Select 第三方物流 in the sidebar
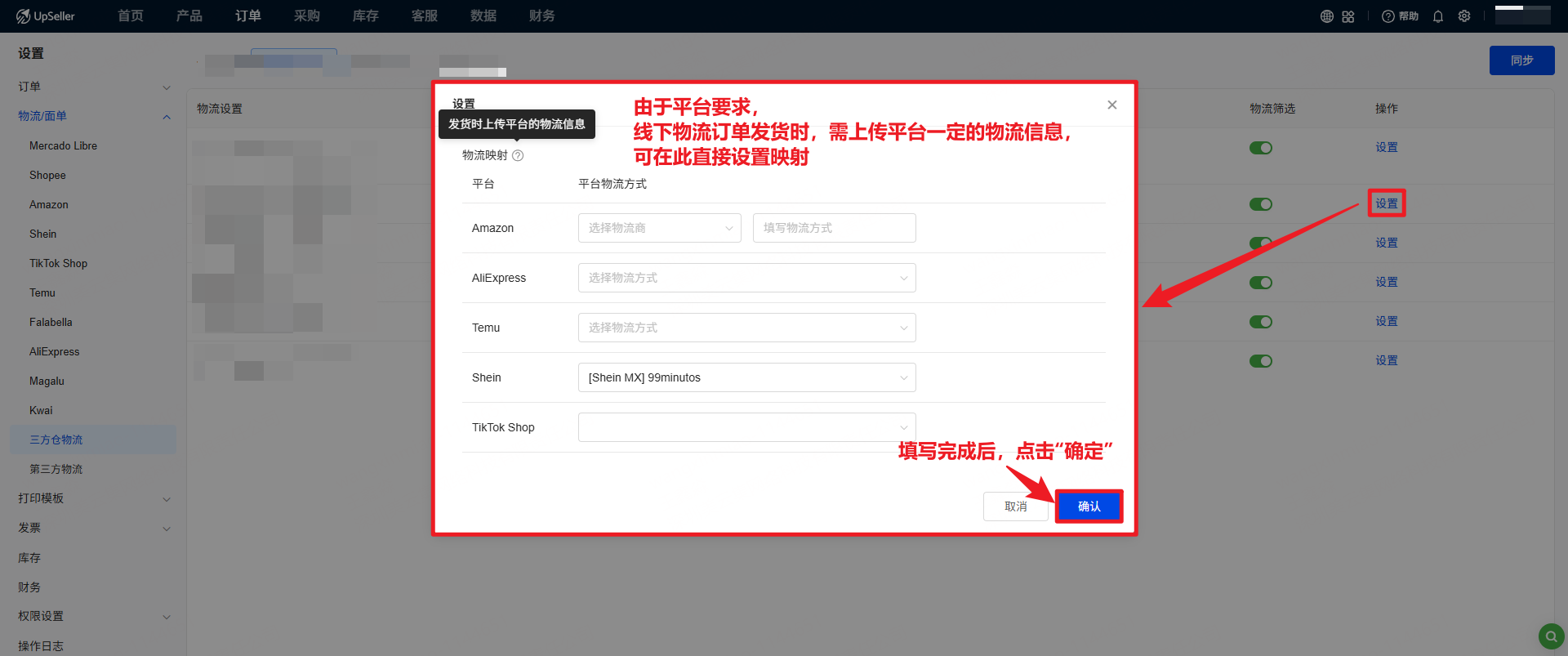1568x656 pixels. tap(56, 469)
